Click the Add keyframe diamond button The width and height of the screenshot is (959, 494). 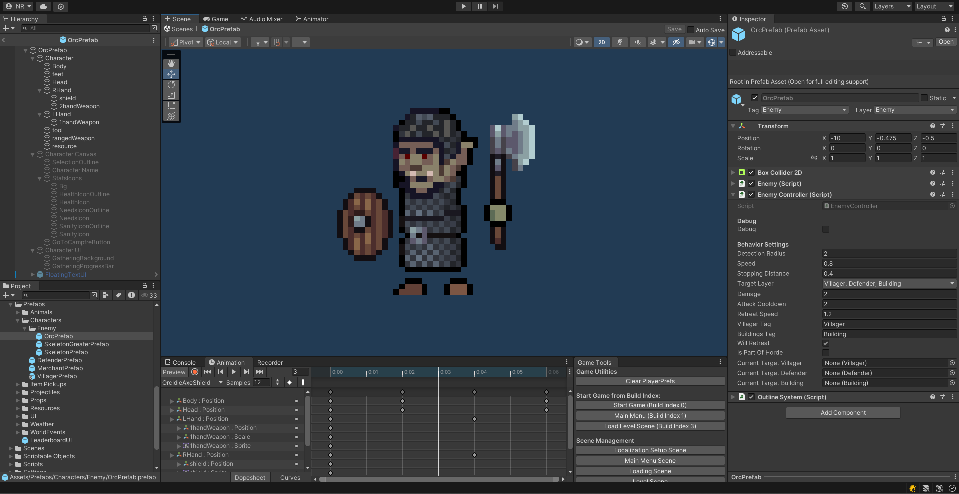(289, 382)
